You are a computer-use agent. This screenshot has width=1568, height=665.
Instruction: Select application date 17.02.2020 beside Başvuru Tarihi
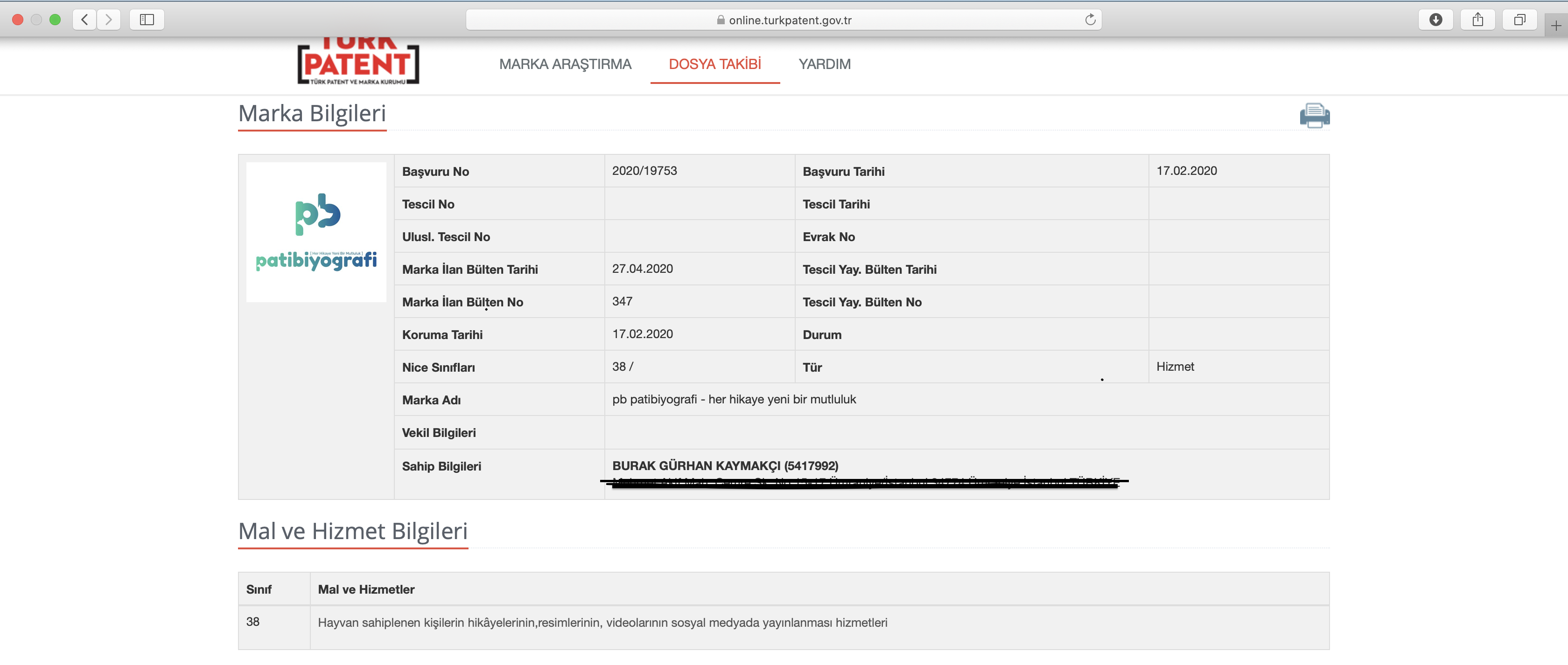[x=1186, y=171]
